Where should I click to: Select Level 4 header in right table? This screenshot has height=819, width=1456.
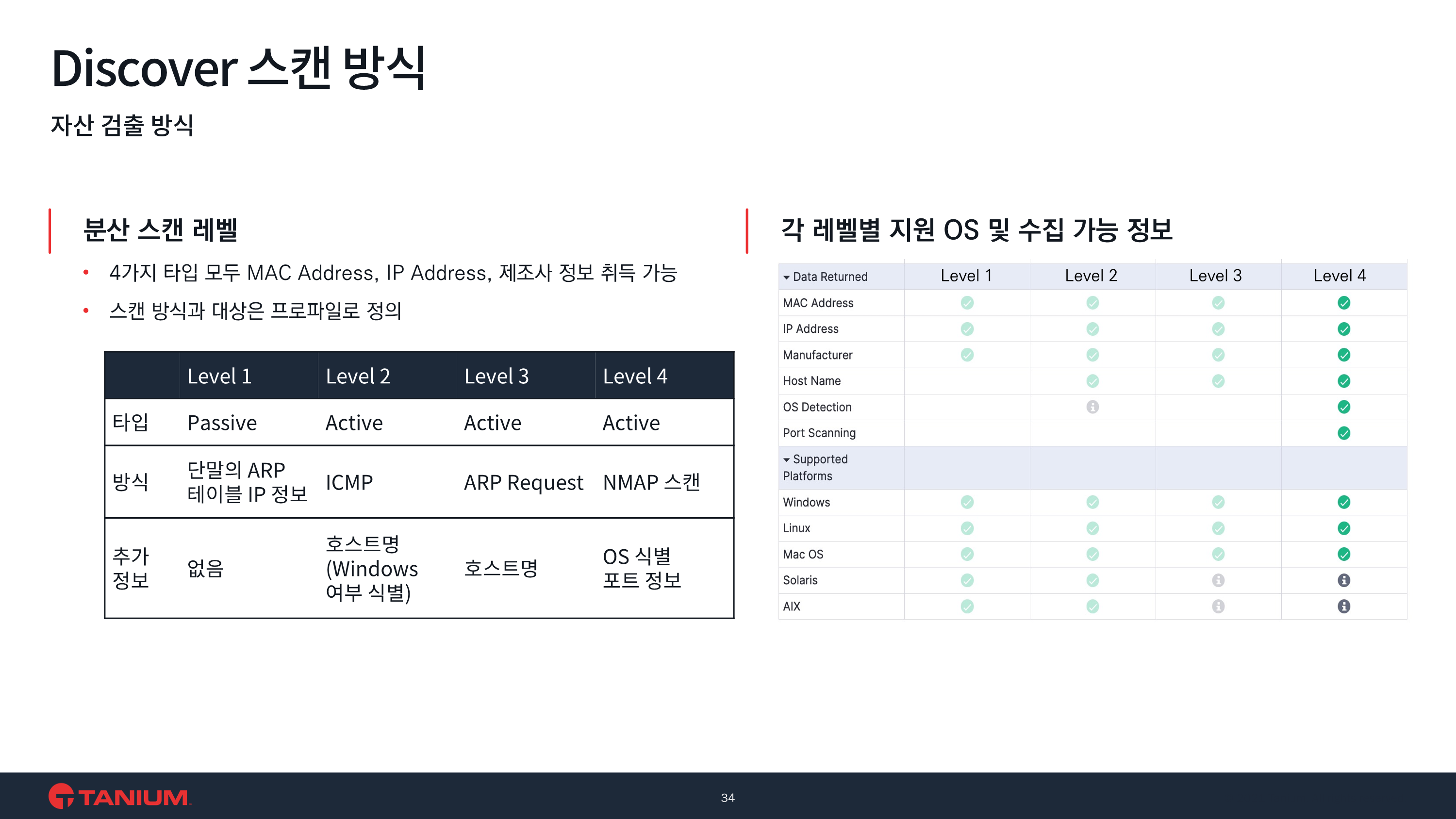[x=1339, y=275]
